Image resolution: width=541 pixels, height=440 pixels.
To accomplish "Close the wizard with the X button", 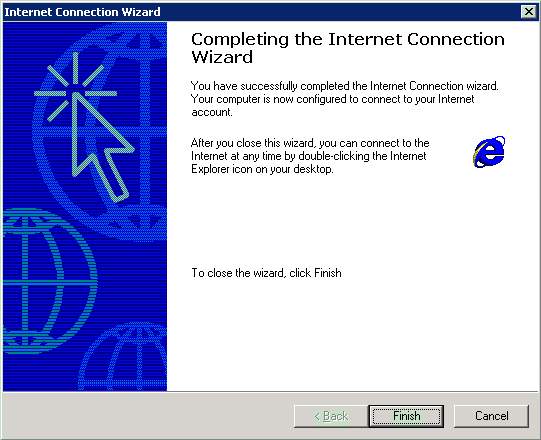I will pyautogui.click(x=529, y=12).
